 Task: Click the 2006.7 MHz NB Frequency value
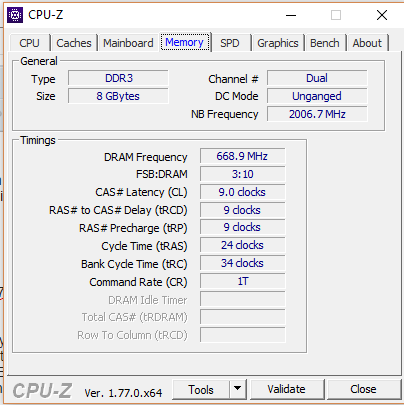[x=317, y=114]
